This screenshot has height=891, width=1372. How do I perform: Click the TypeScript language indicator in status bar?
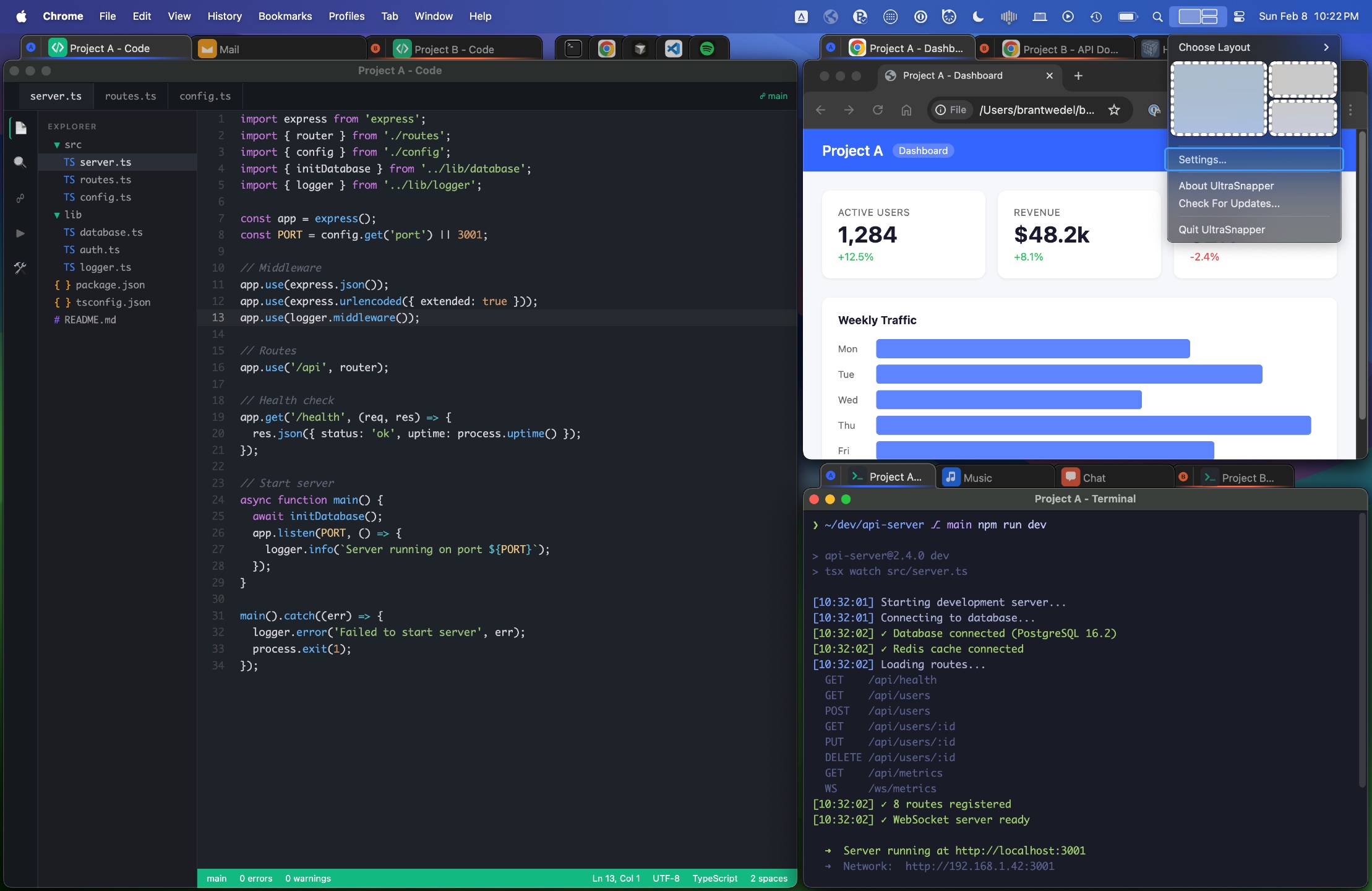[714, 878]
